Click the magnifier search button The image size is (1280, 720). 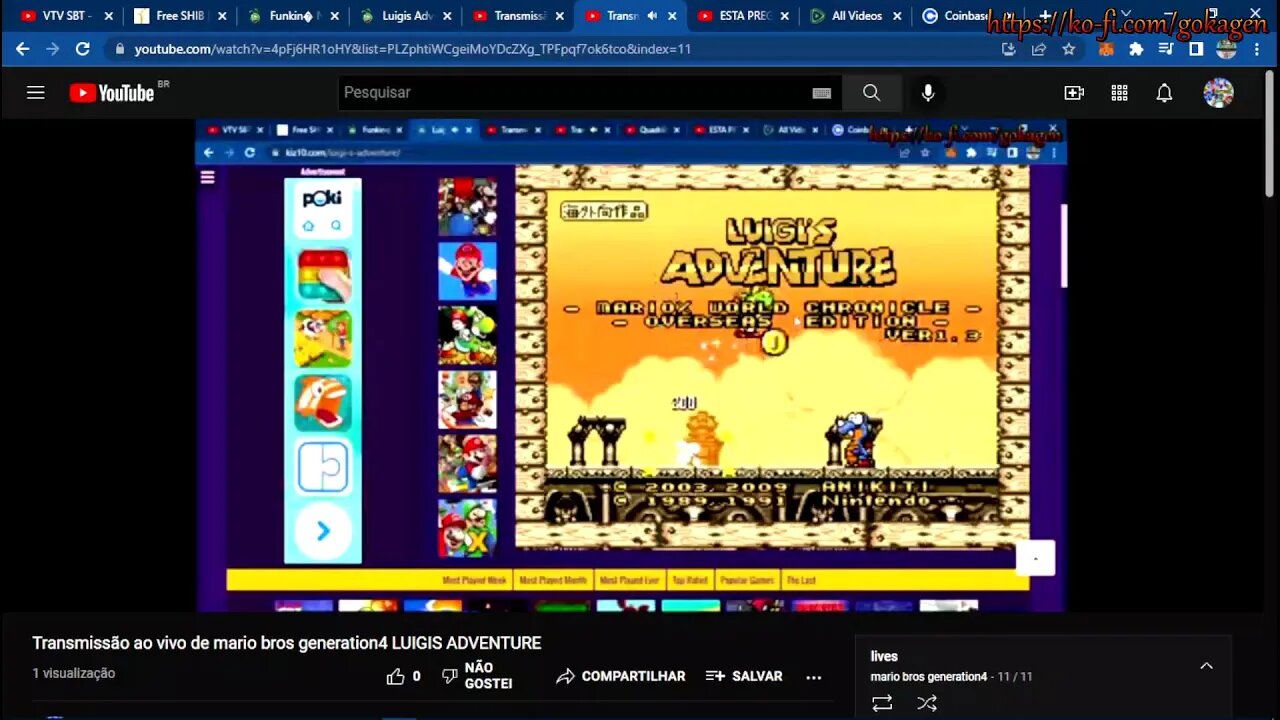click(x=871, y=93)
